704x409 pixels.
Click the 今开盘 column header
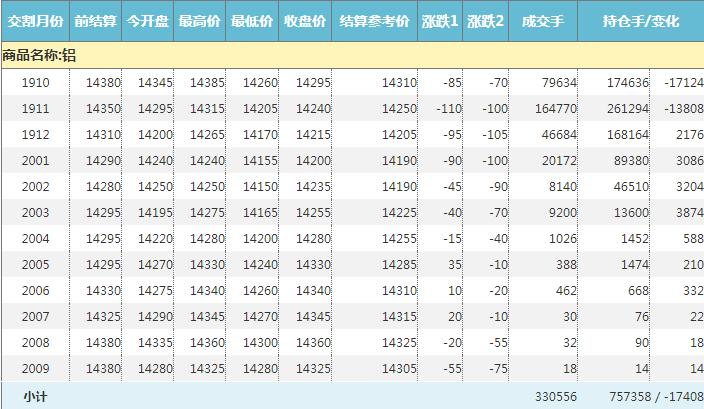tap(147, 21)
